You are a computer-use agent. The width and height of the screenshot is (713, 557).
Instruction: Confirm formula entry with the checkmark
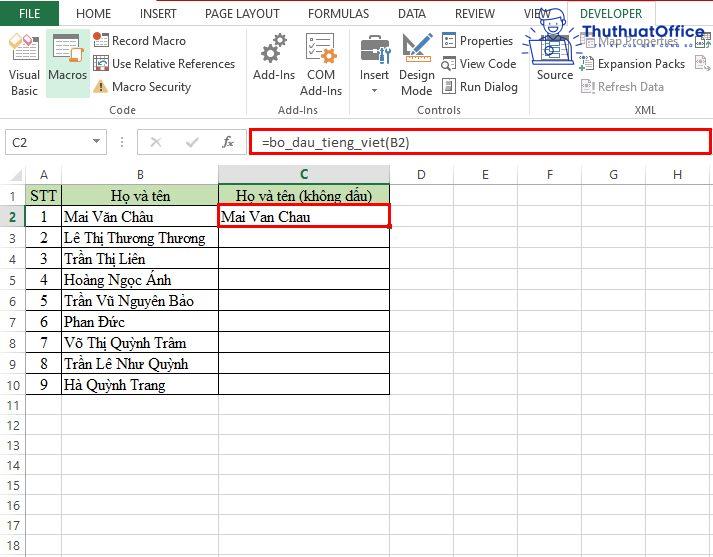click(x=192, y=142)
